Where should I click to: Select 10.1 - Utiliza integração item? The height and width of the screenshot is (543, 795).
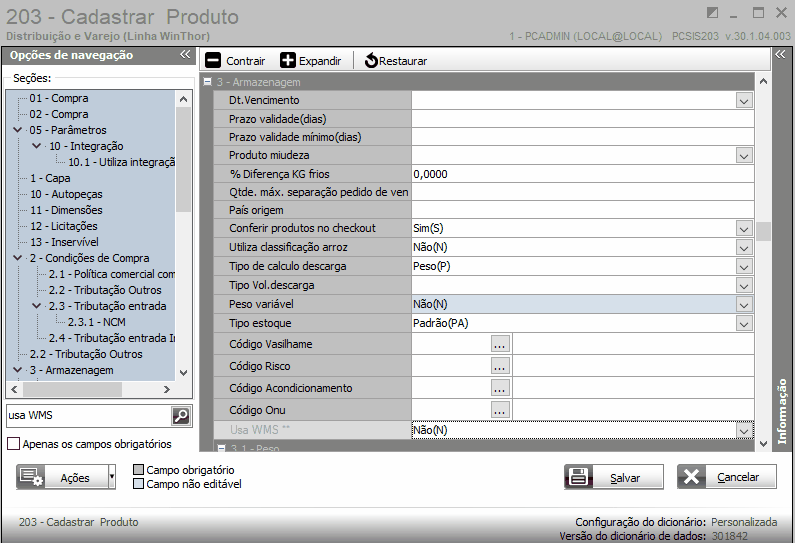[122, 162]
